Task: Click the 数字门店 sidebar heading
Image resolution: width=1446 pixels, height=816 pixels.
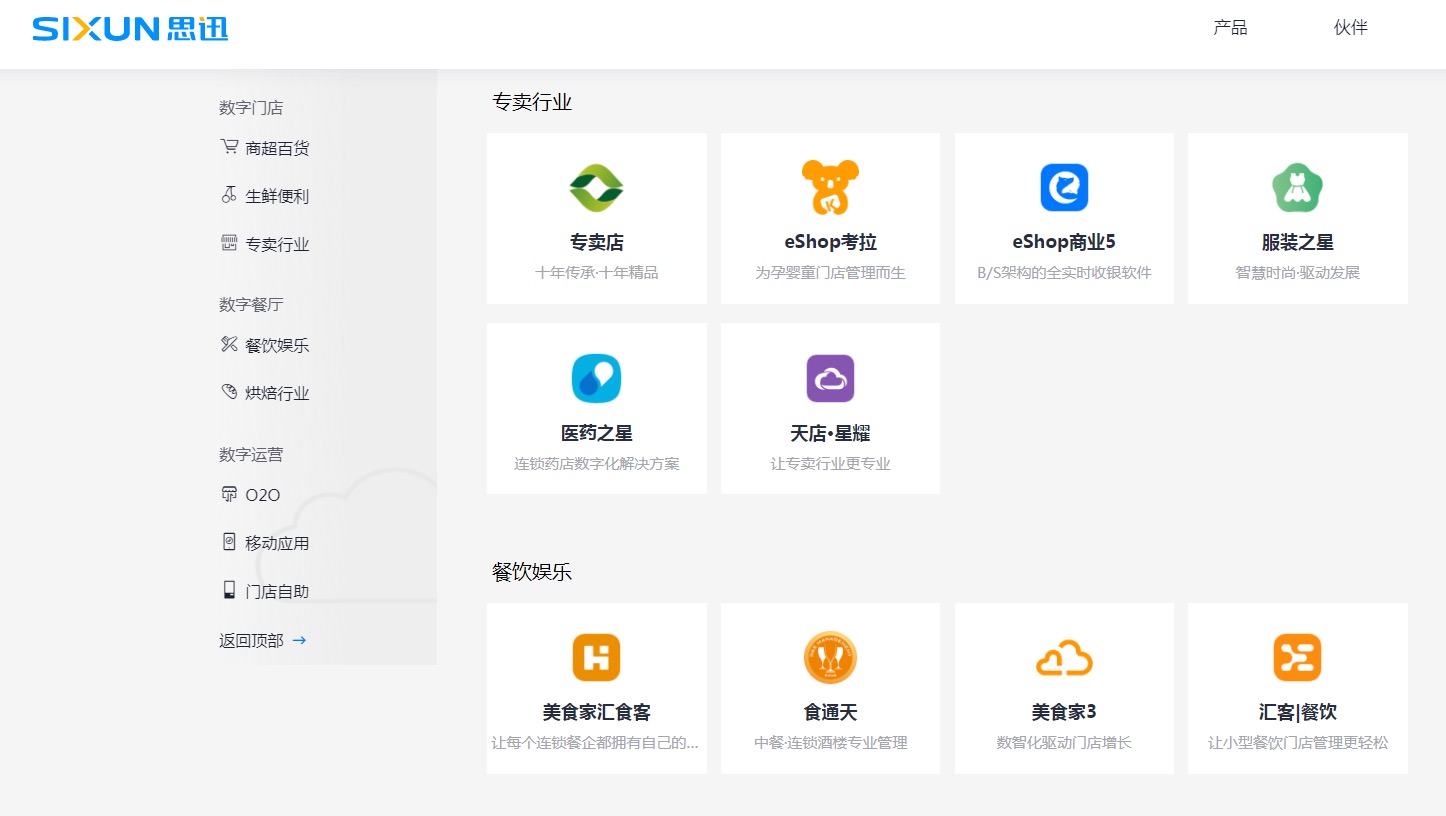Action: pyautogui.click(x=251, y=108)
